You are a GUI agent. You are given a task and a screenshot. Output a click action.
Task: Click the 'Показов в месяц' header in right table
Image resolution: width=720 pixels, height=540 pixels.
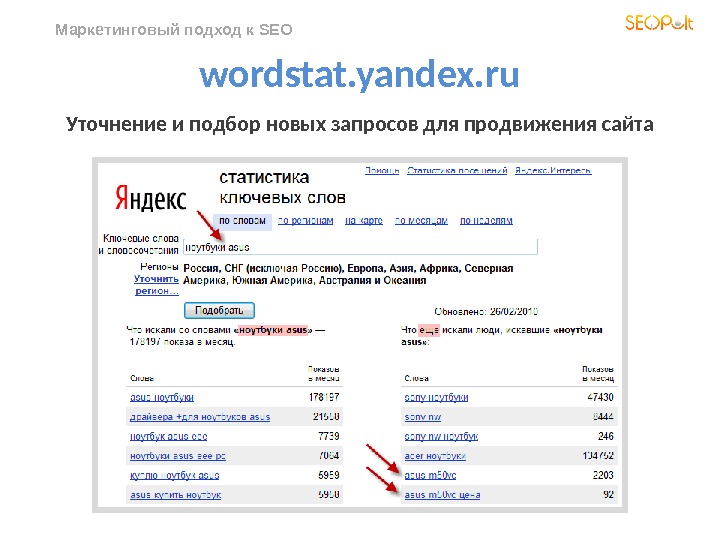(x=598, y=374)
